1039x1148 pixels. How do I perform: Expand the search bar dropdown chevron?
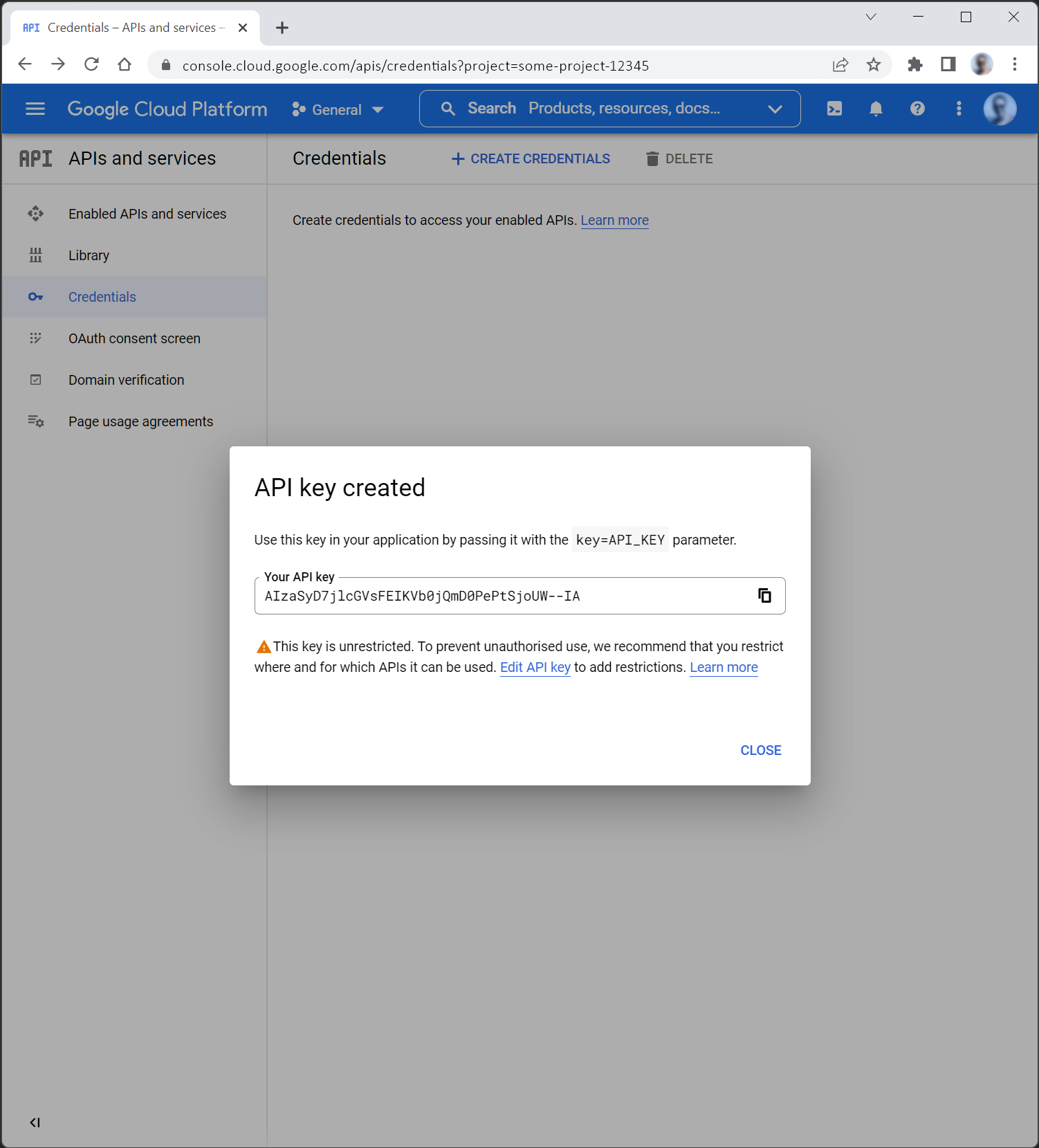tap(775, 109)
